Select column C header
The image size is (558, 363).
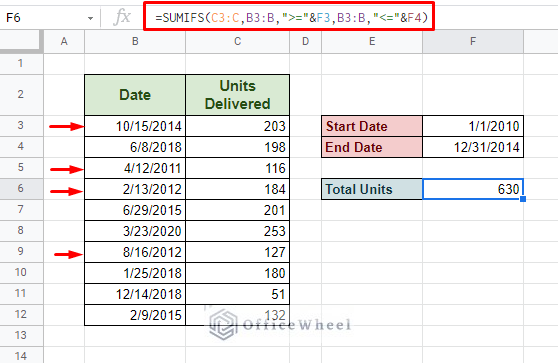[237, 42]
